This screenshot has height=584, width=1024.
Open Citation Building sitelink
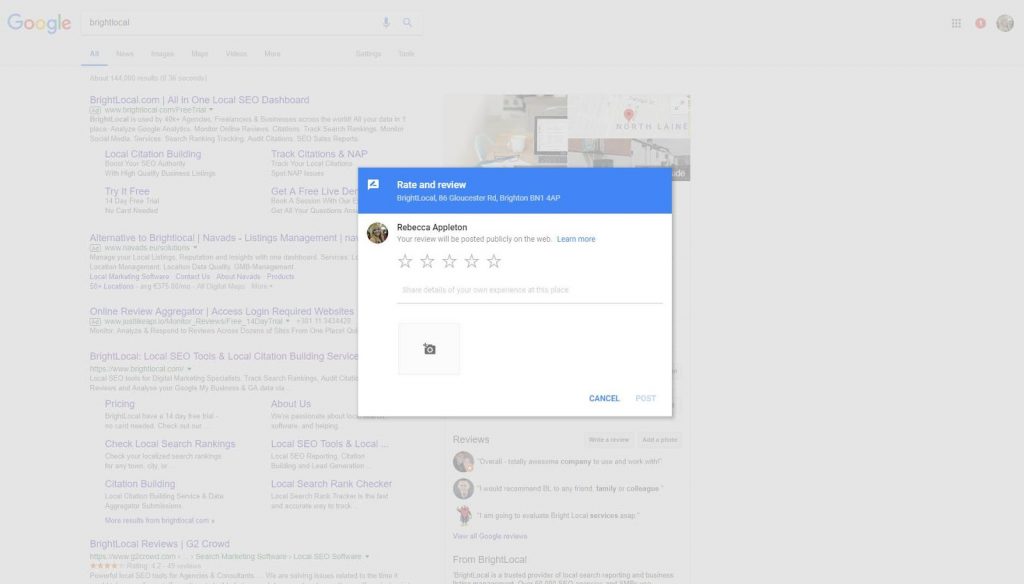tap(140, 484)
